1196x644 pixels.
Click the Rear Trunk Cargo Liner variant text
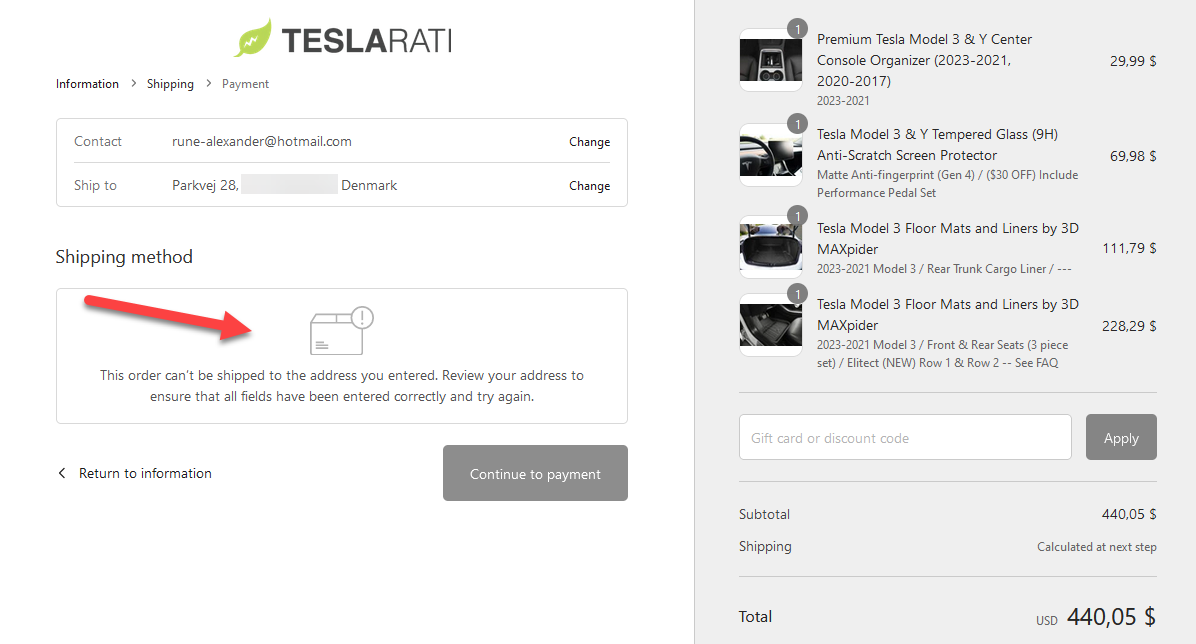pyautogui.click(x=944, y=269)
